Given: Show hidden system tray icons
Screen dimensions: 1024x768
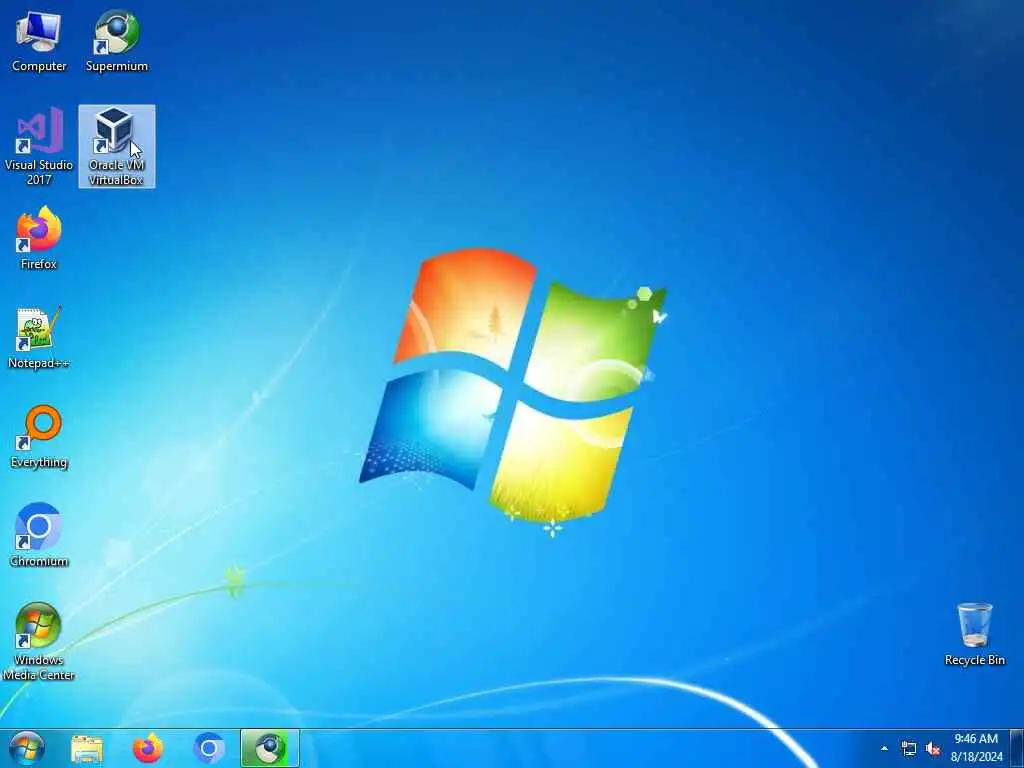Looking at the screenshot, I should 884,749.
